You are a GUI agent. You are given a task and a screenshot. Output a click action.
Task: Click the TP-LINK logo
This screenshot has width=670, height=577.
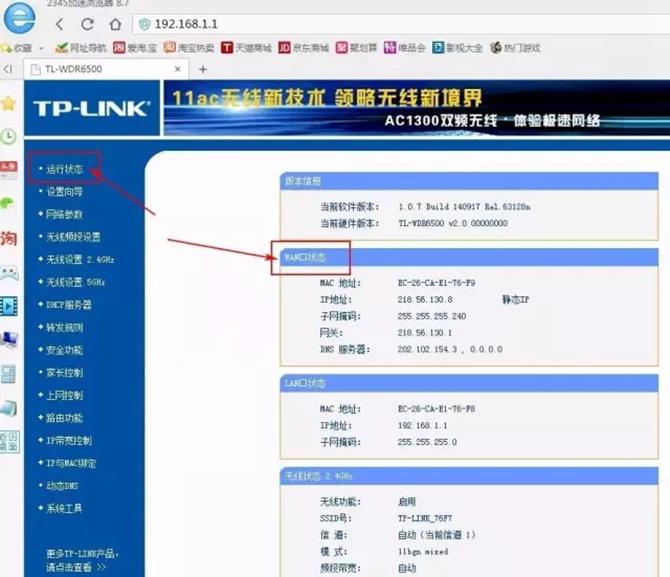(92, 109)
